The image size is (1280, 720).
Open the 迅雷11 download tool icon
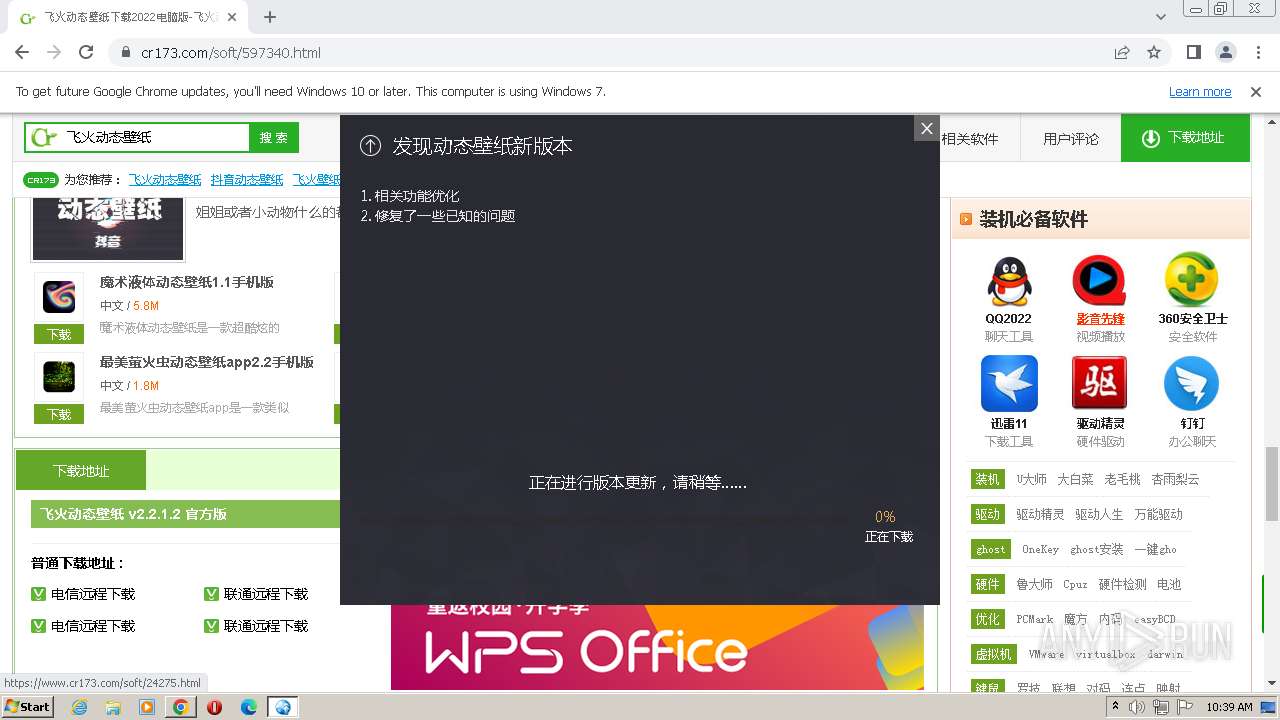click(1009, 383)
